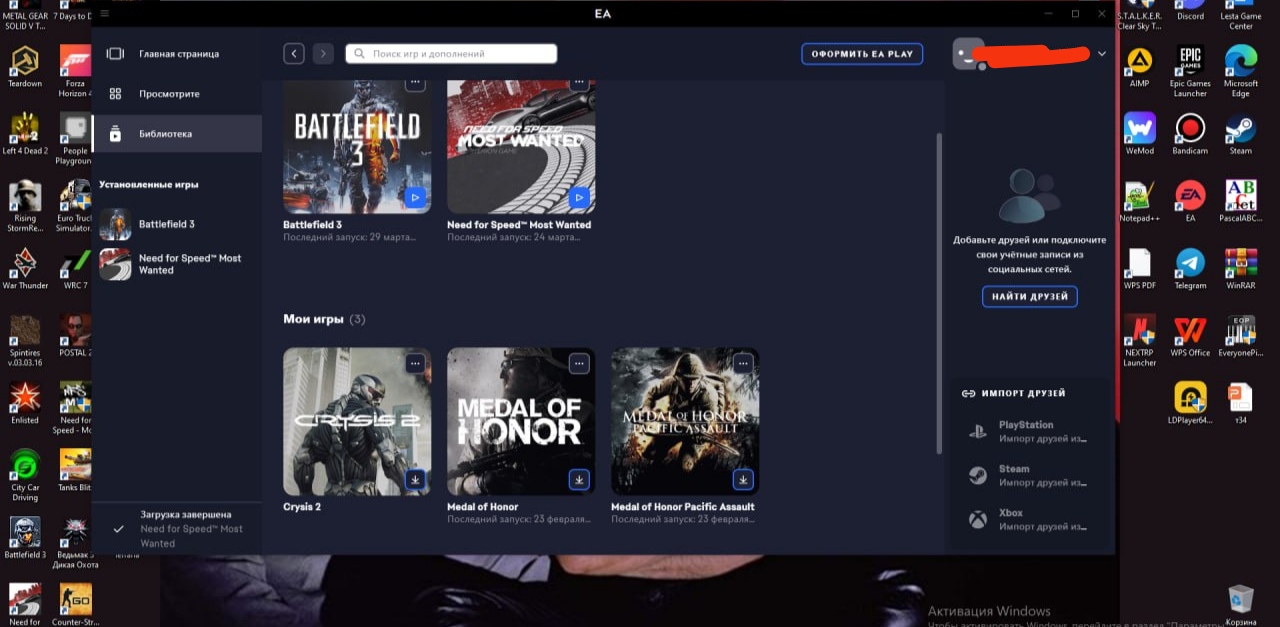The width and height of the screenshot is (1280, 627).
Task: Open WinRAR desktop icon
Action: point(1241,268)
